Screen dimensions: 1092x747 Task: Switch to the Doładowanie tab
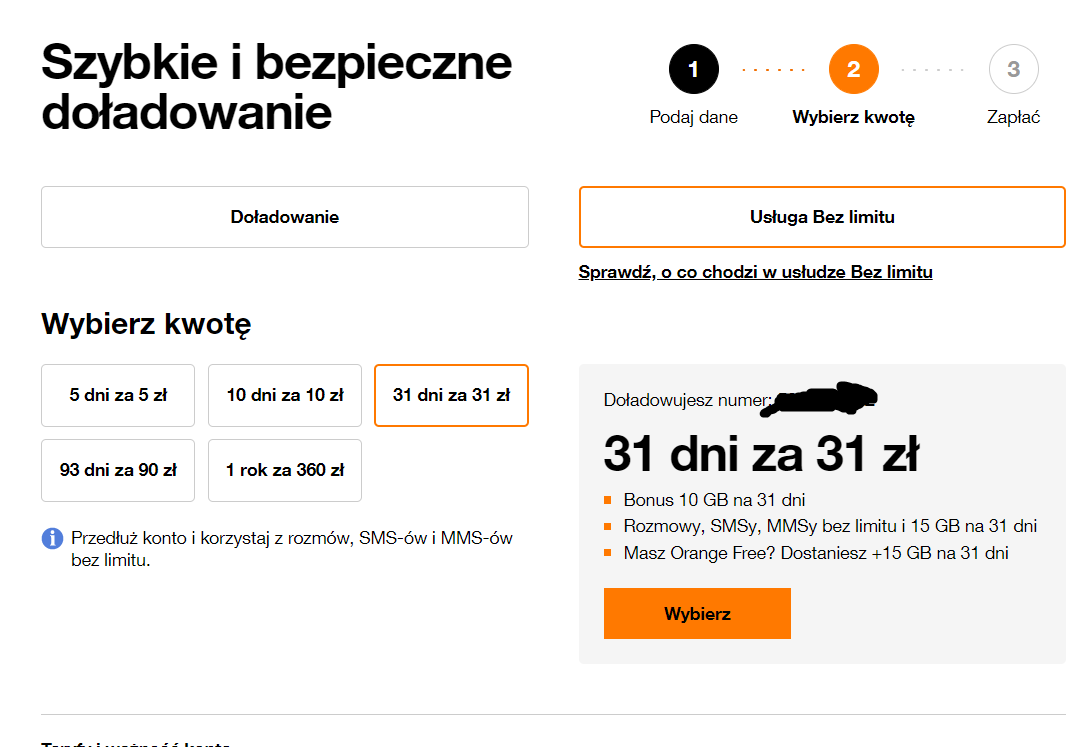tap(284, 217)
